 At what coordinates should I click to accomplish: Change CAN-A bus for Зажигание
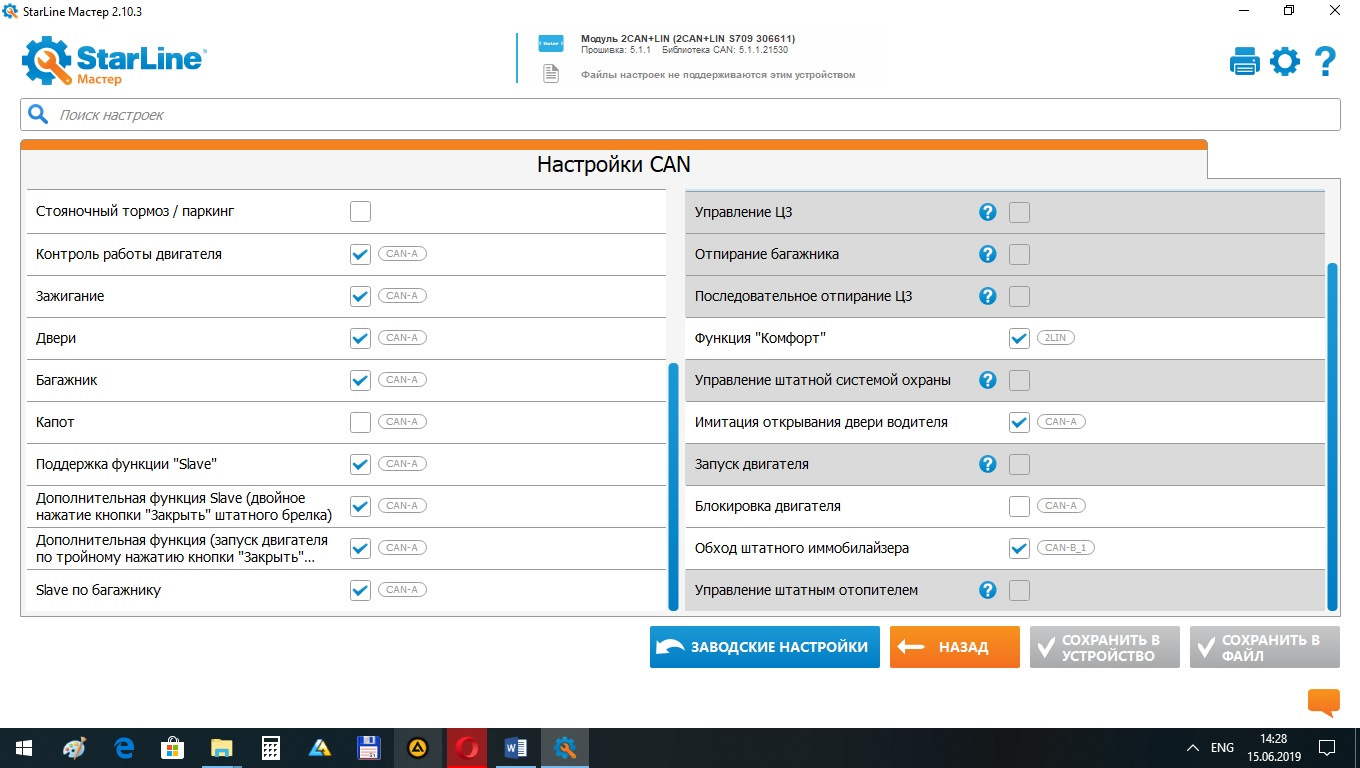(x=402, y=296)
